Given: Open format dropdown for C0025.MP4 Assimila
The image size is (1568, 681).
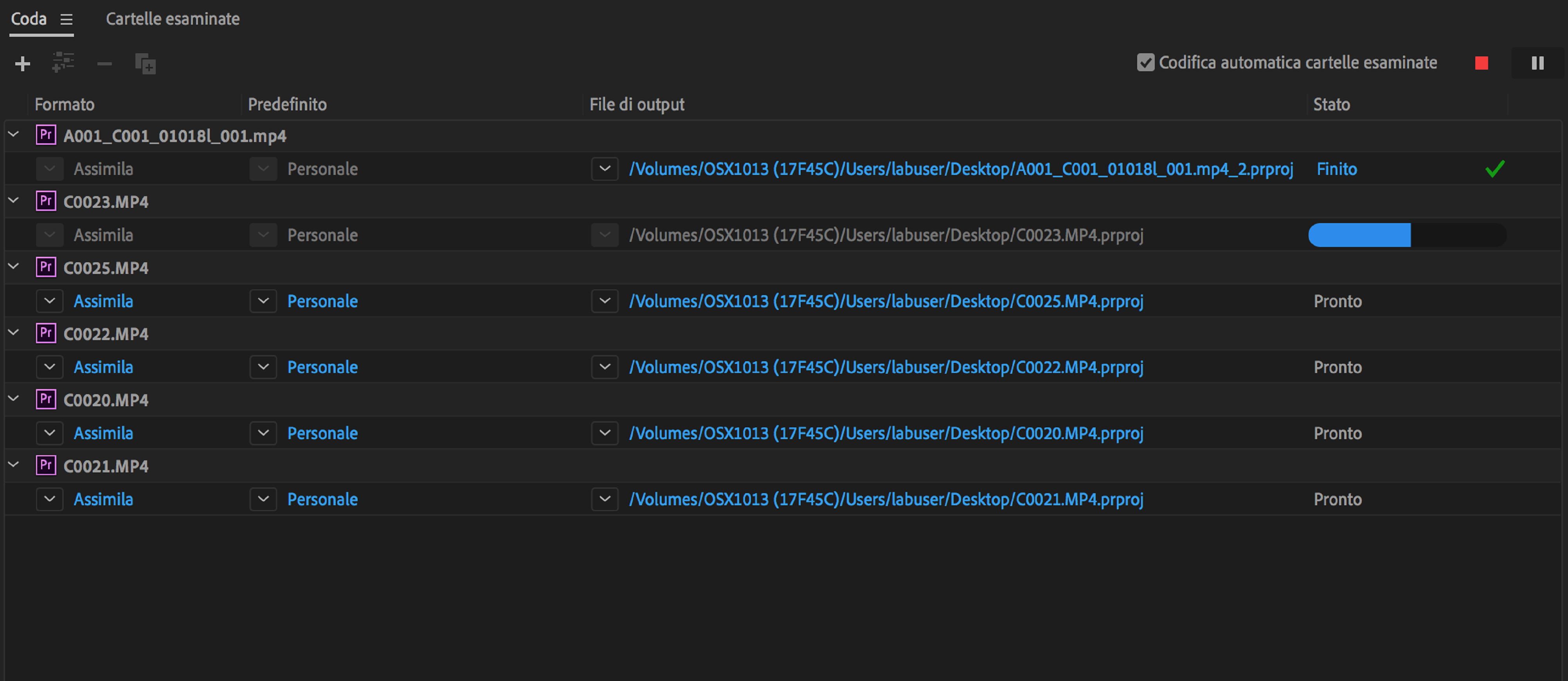Looking at the screenshot, I should tap(50, 301).
